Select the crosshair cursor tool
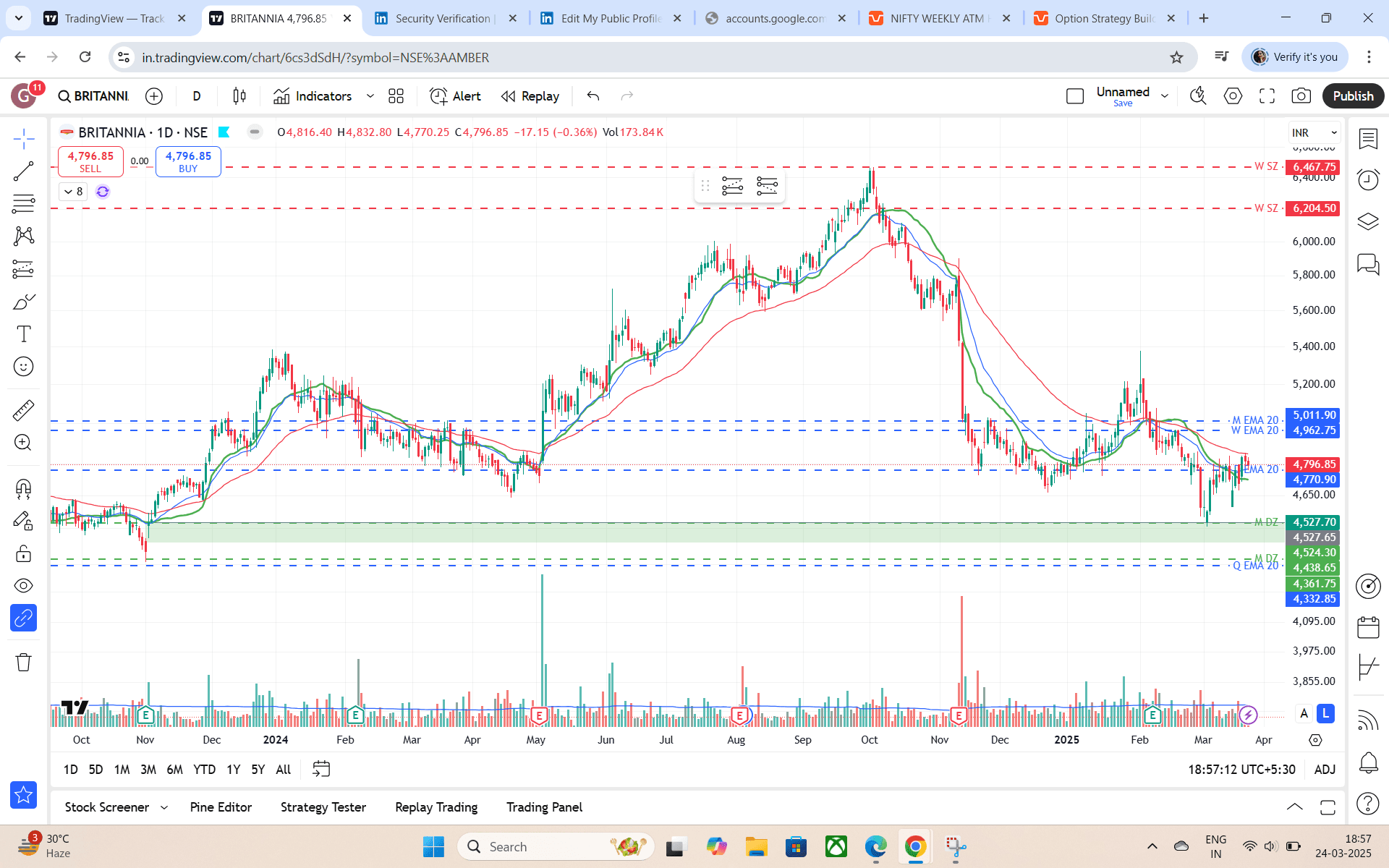The image size is (1389, 868). 24,137
